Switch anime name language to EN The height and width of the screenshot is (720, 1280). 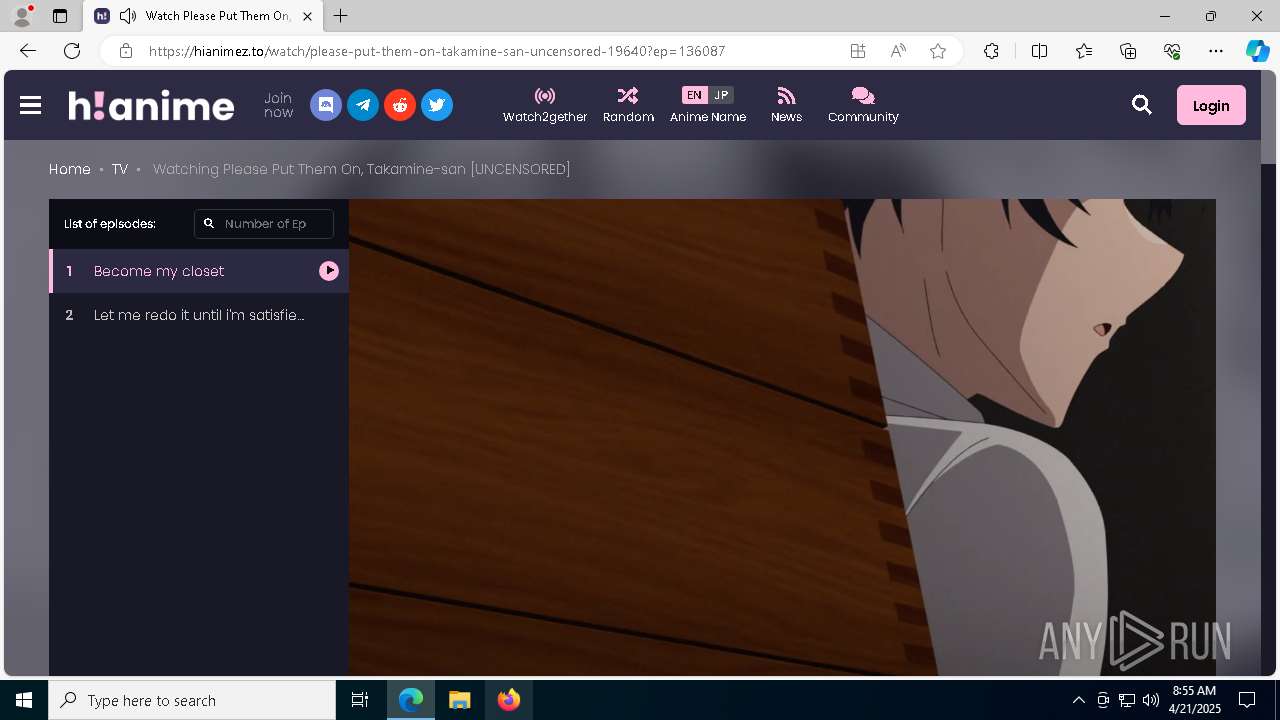click(x=694, y=95)
